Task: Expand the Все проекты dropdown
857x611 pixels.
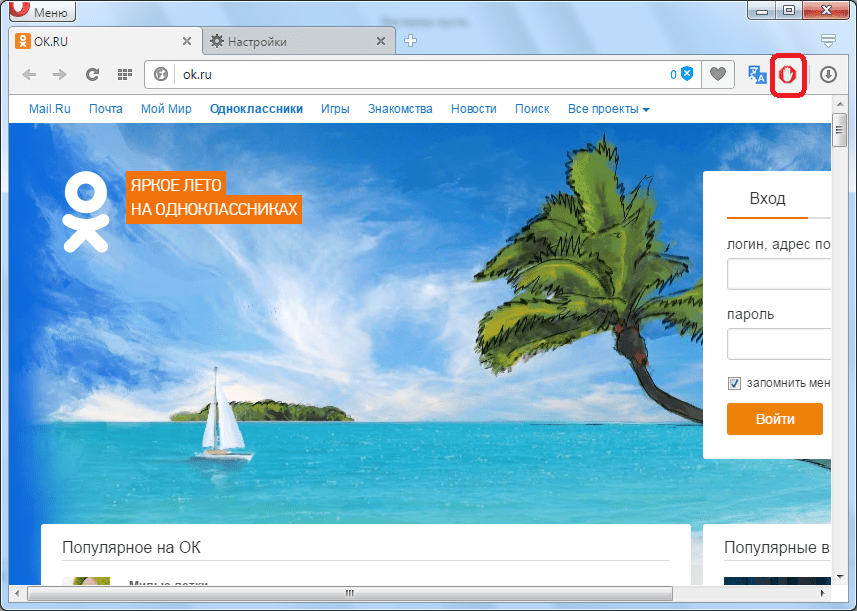Action: 608,109
